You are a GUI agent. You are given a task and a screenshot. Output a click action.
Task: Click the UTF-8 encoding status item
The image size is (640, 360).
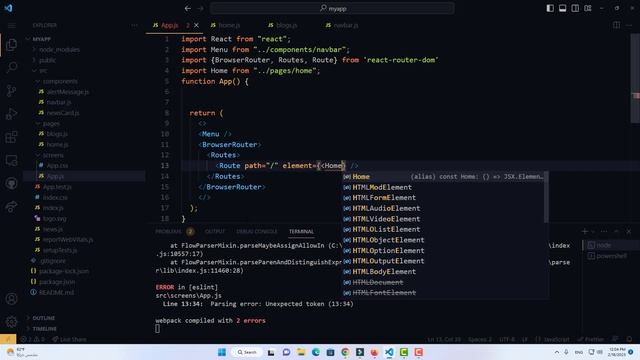point(507,339)
